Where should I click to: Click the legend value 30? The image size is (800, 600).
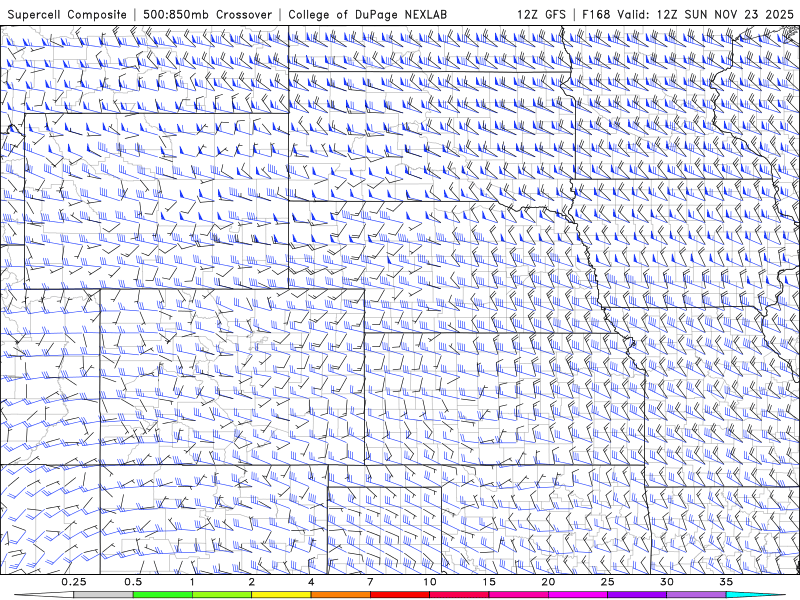click(x=666, y=582)
